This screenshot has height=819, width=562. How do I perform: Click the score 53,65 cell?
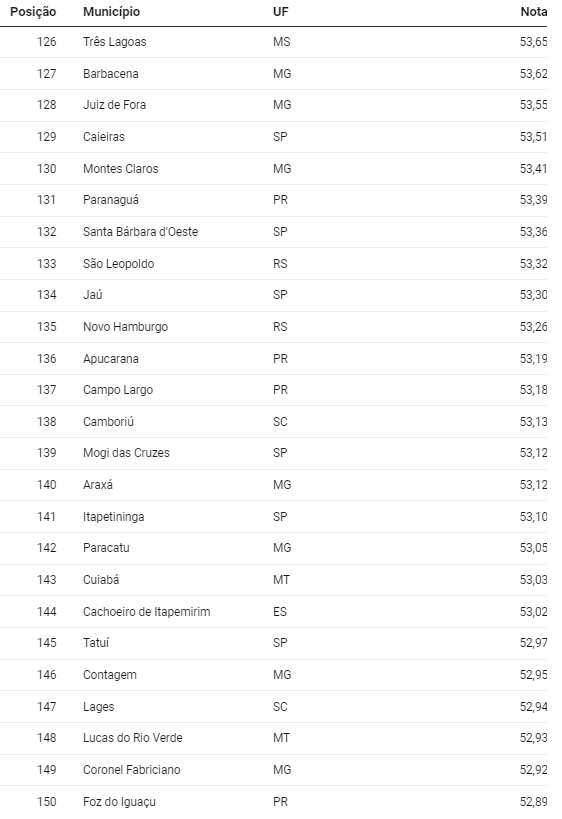click(533, 42)
